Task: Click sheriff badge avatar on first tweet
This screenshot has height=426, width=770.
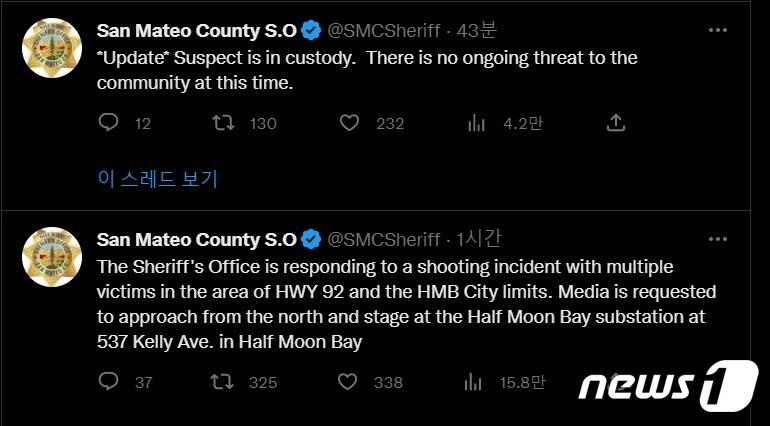Action: click(52, 50)
